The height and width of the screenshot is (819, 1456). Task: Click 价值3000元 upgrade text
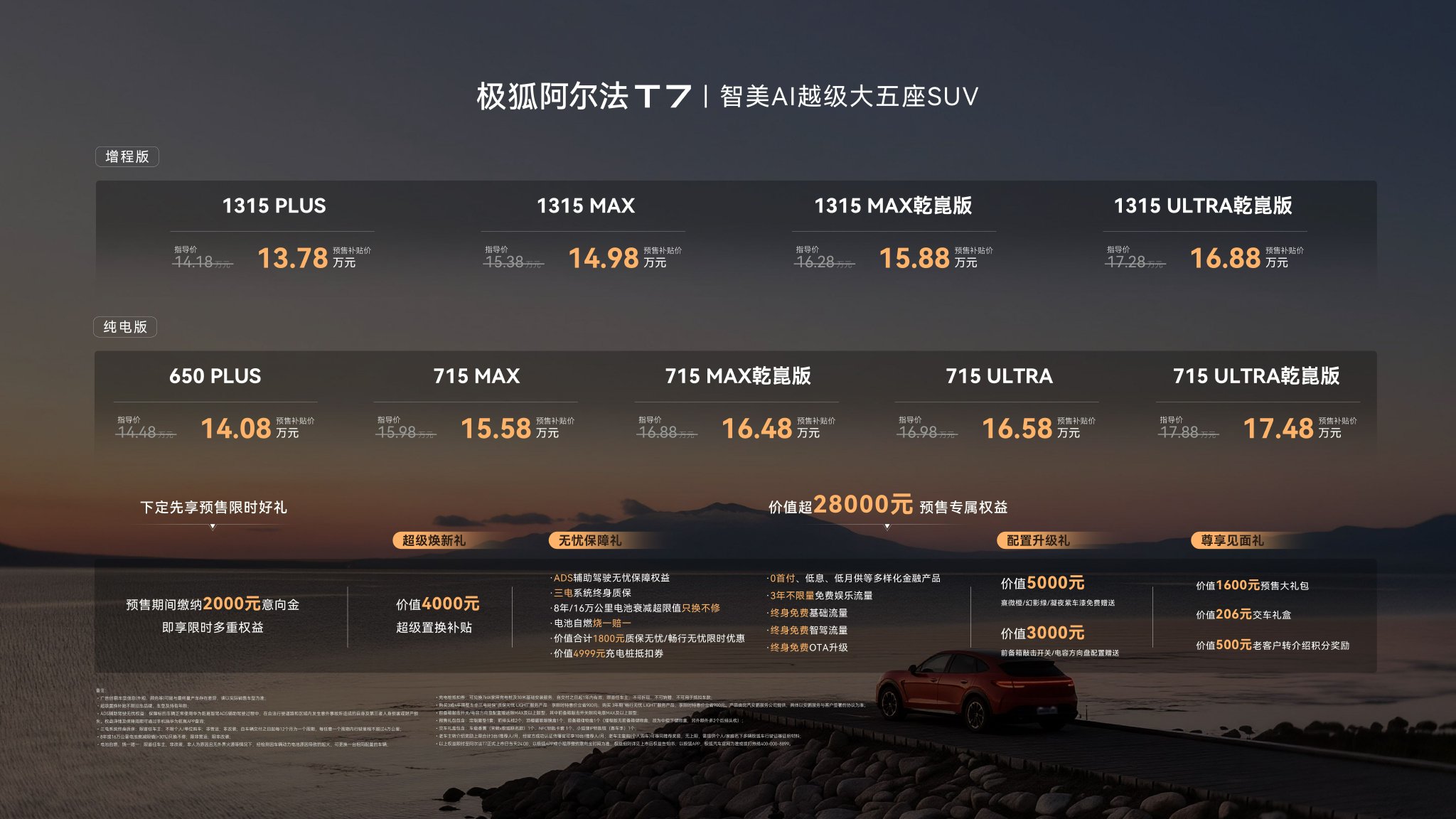[1042, 633]
